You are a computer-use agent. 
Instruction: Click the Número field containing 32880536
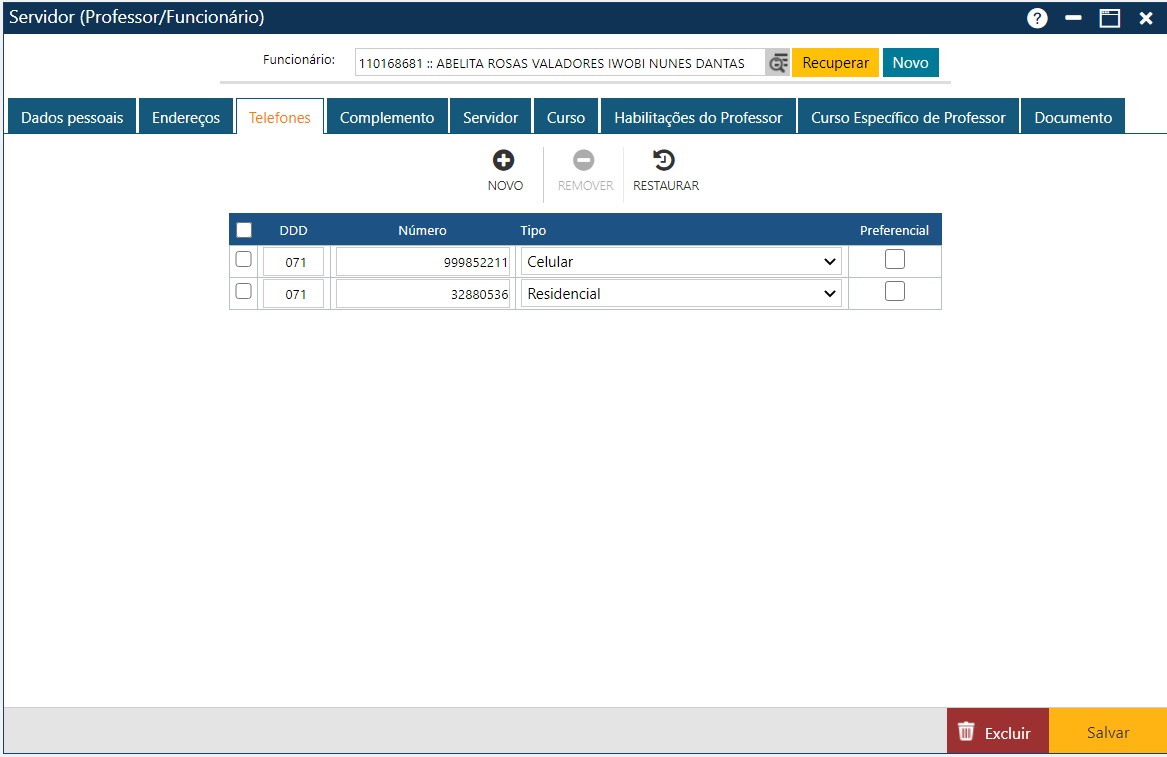(x=423, y=294)
